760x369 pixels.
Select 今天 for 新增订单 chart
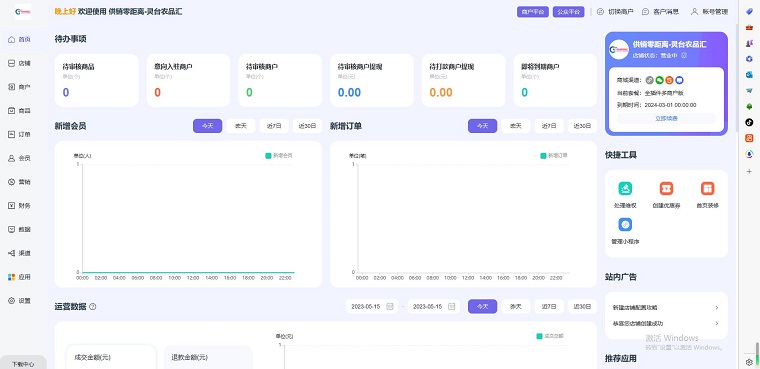(482, 126)
